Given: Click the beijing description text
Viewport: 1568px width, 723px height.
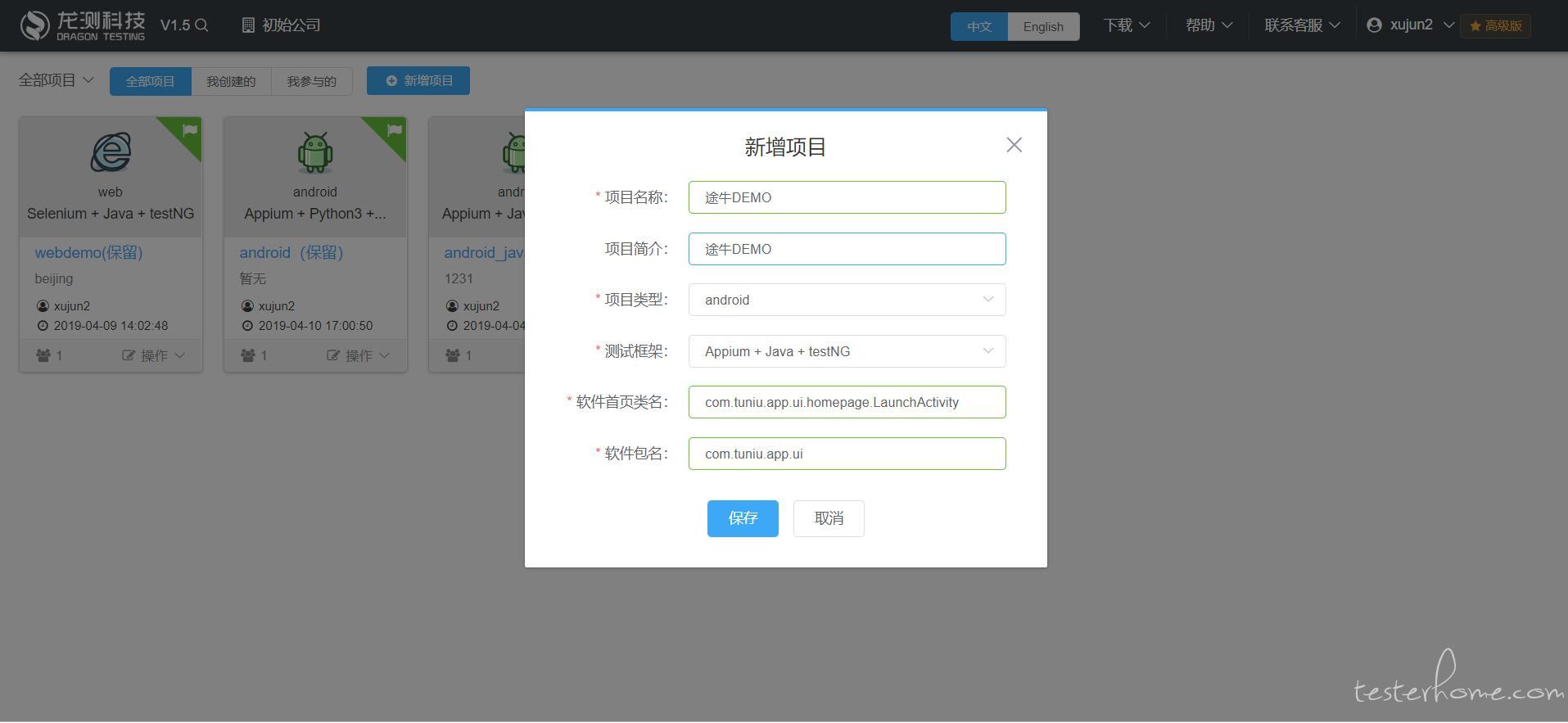Looking at the screenshot, I should click(54, 278).
